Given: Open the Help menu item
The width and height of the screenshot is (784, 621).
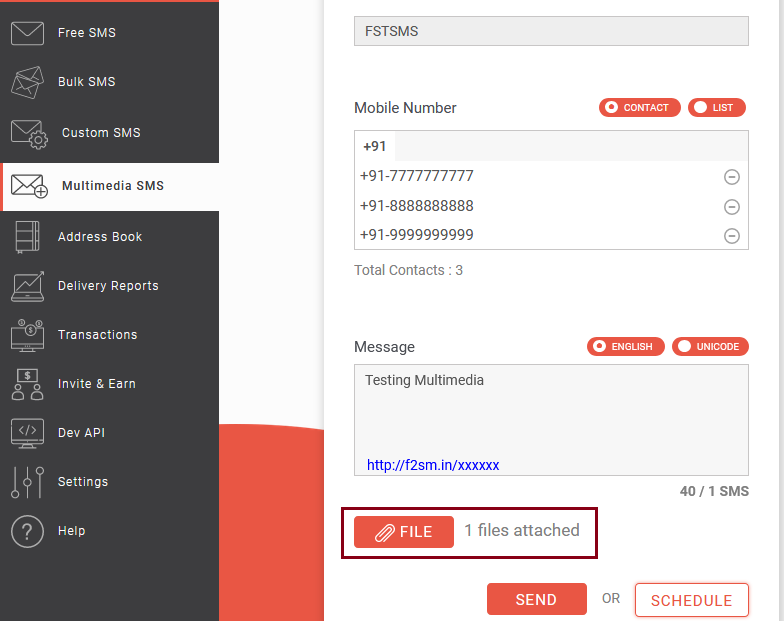Looking at the screenshot, I should click(x=110, y=531).
